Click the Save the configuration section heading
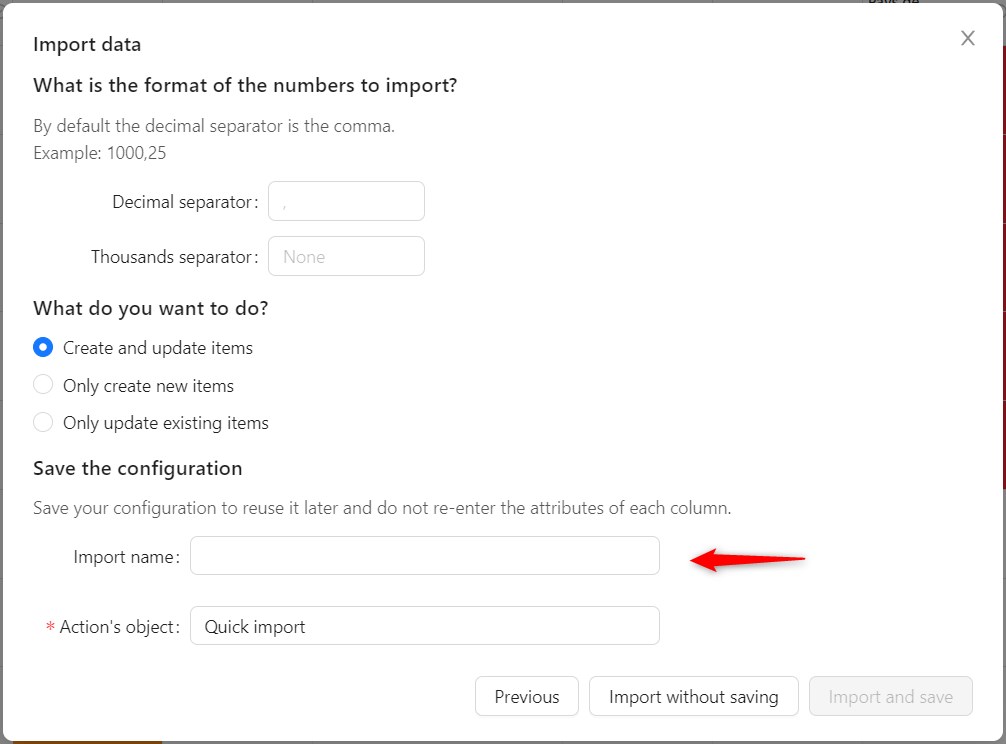The height and width of the screenshot is (744, 1006). tap(138, 468)
